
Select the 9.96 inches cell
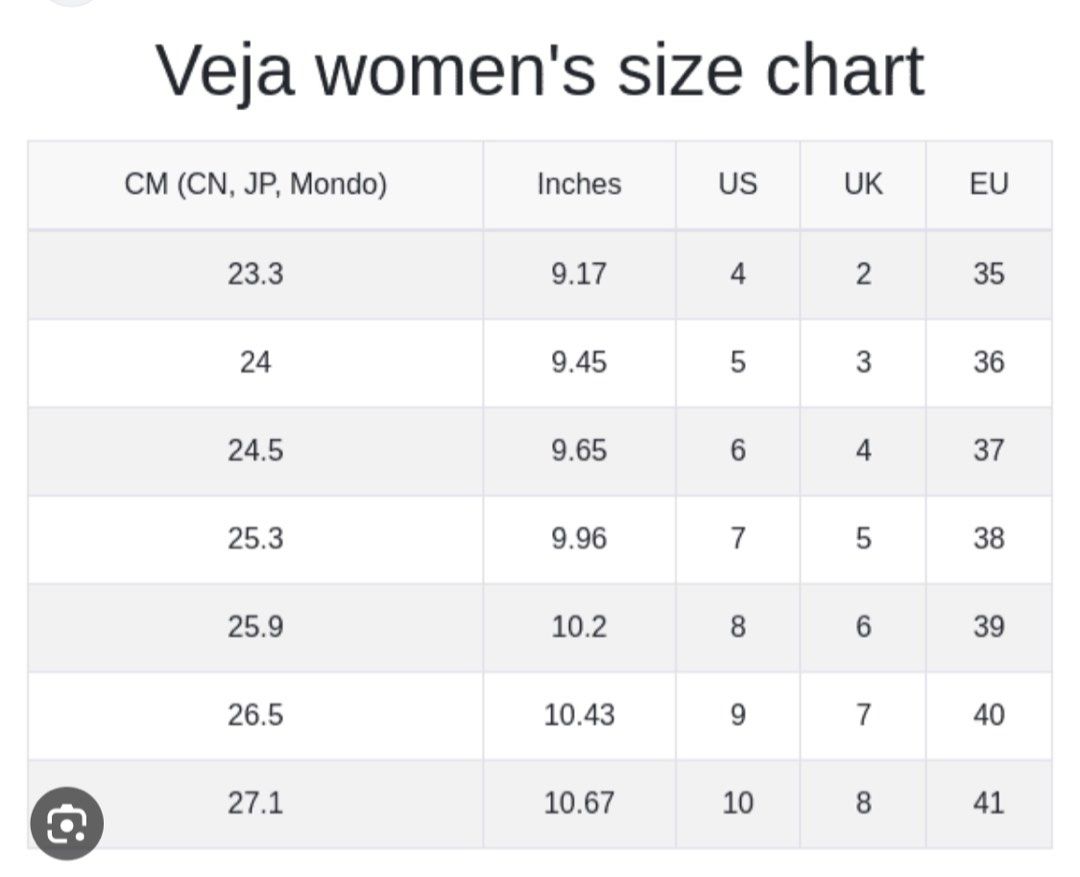pos(579,538)
